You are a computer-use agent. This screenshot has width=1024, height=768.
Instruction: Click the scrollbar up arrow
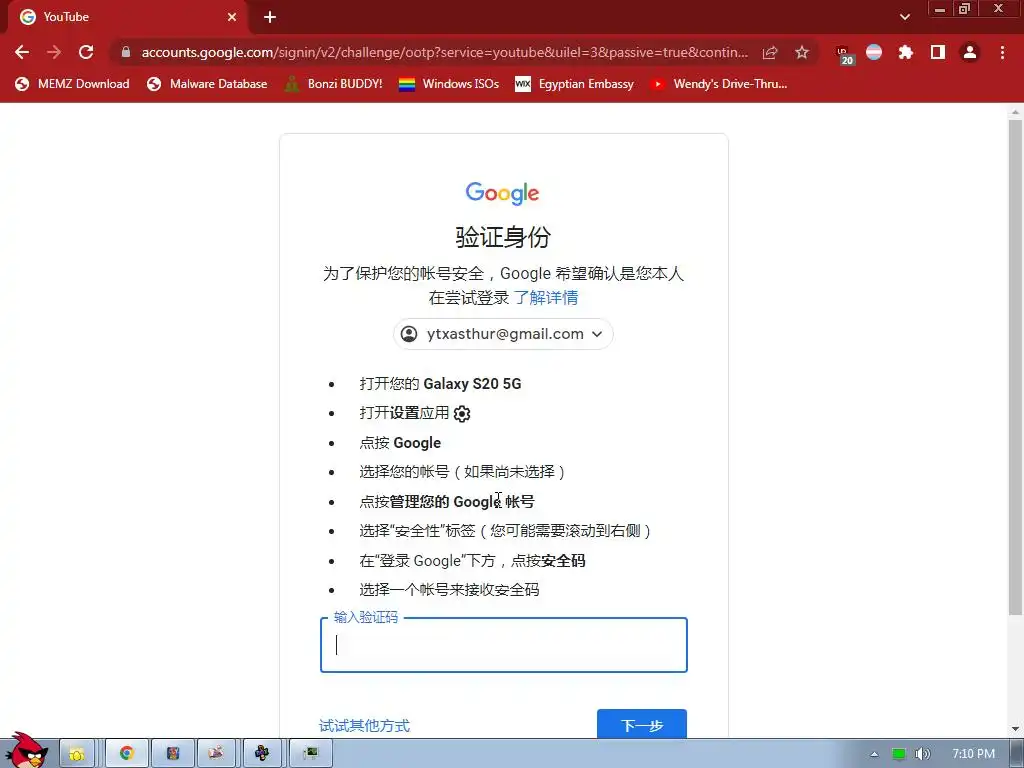click(1015, 112)
